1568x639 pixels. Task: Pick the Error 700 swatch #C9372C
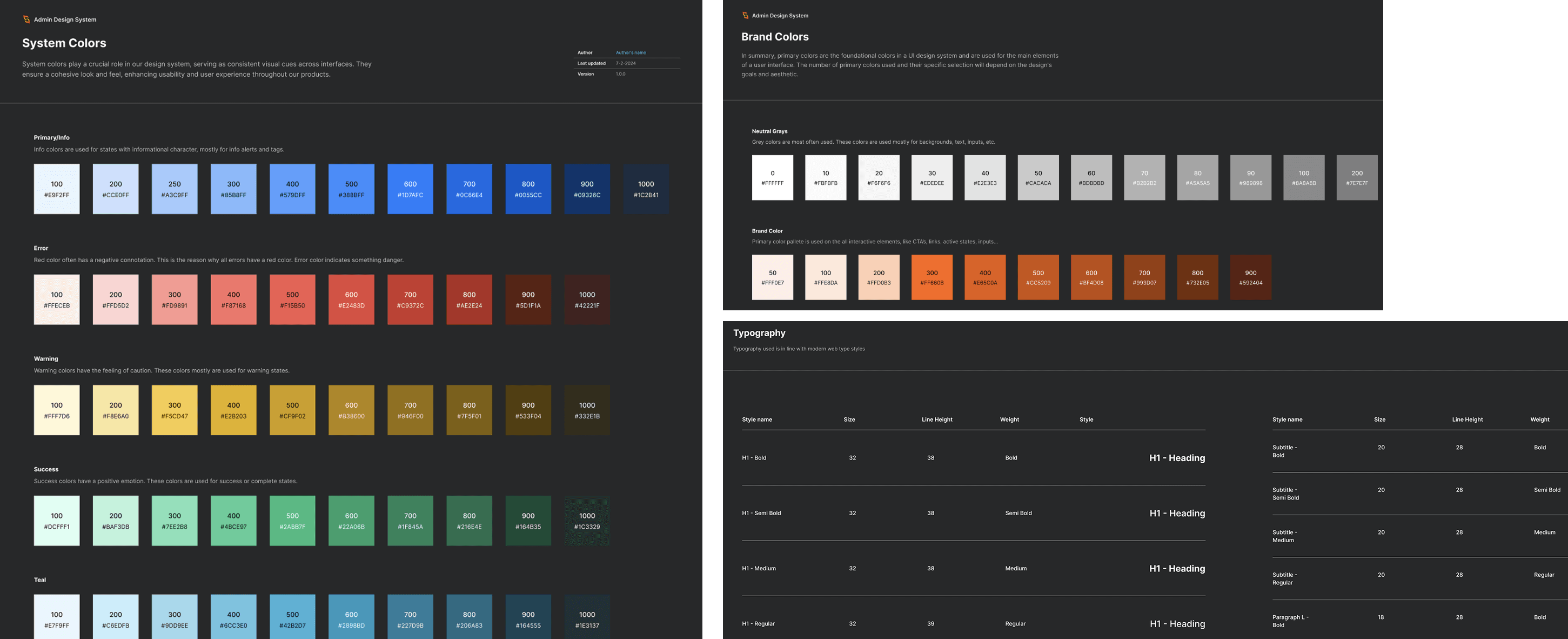click(410, 299)
